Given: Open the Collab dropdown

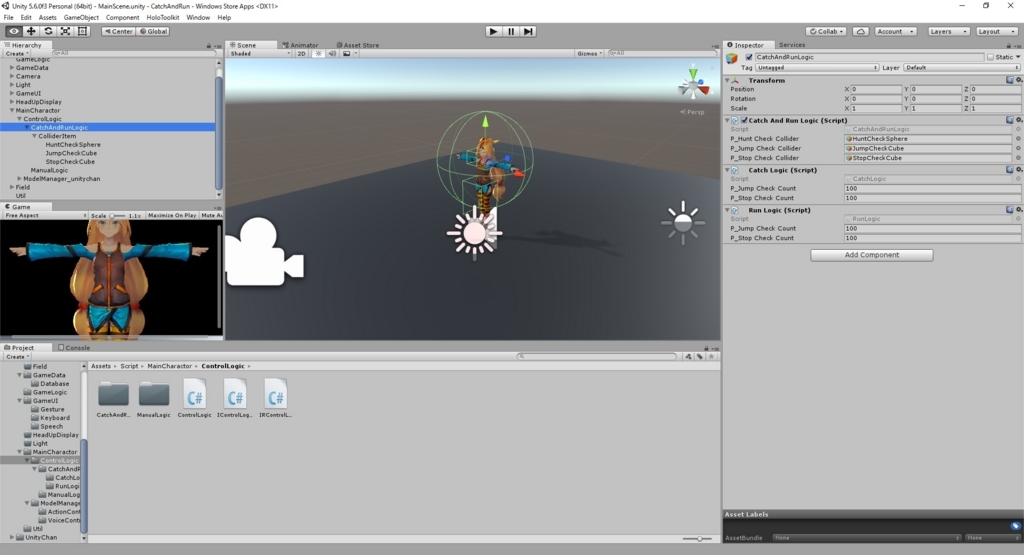Looking at the screenshot, I should tap(827, 31).
